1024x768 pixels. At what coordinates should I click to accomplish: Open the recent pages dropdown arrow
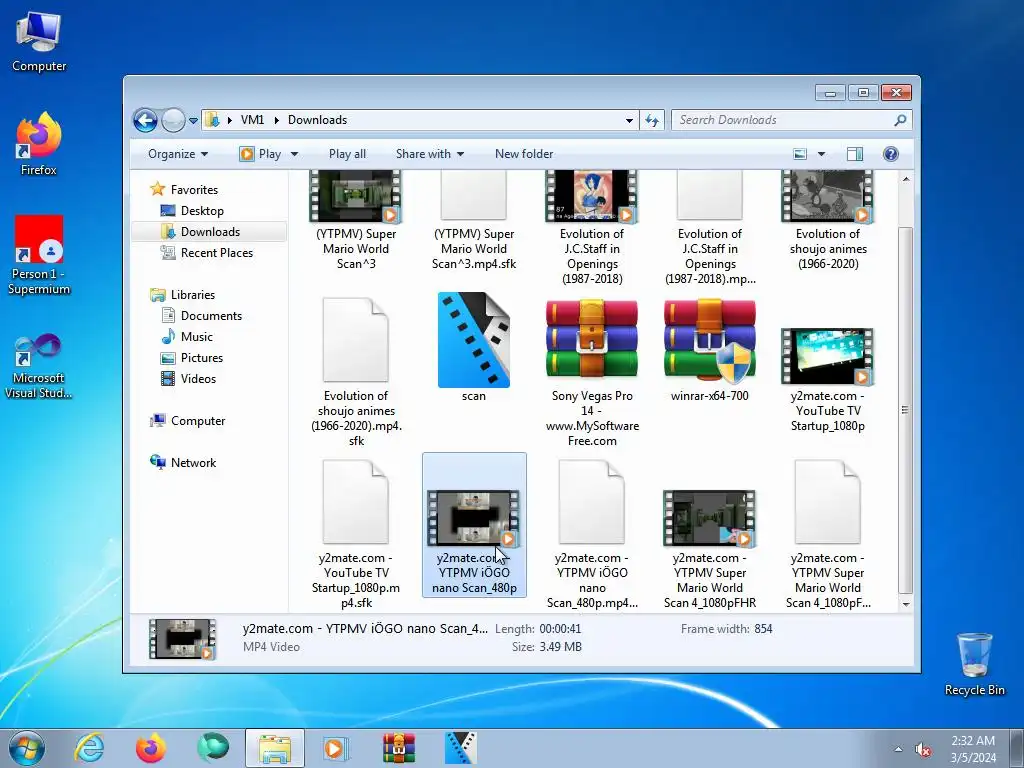click(193, 121)
